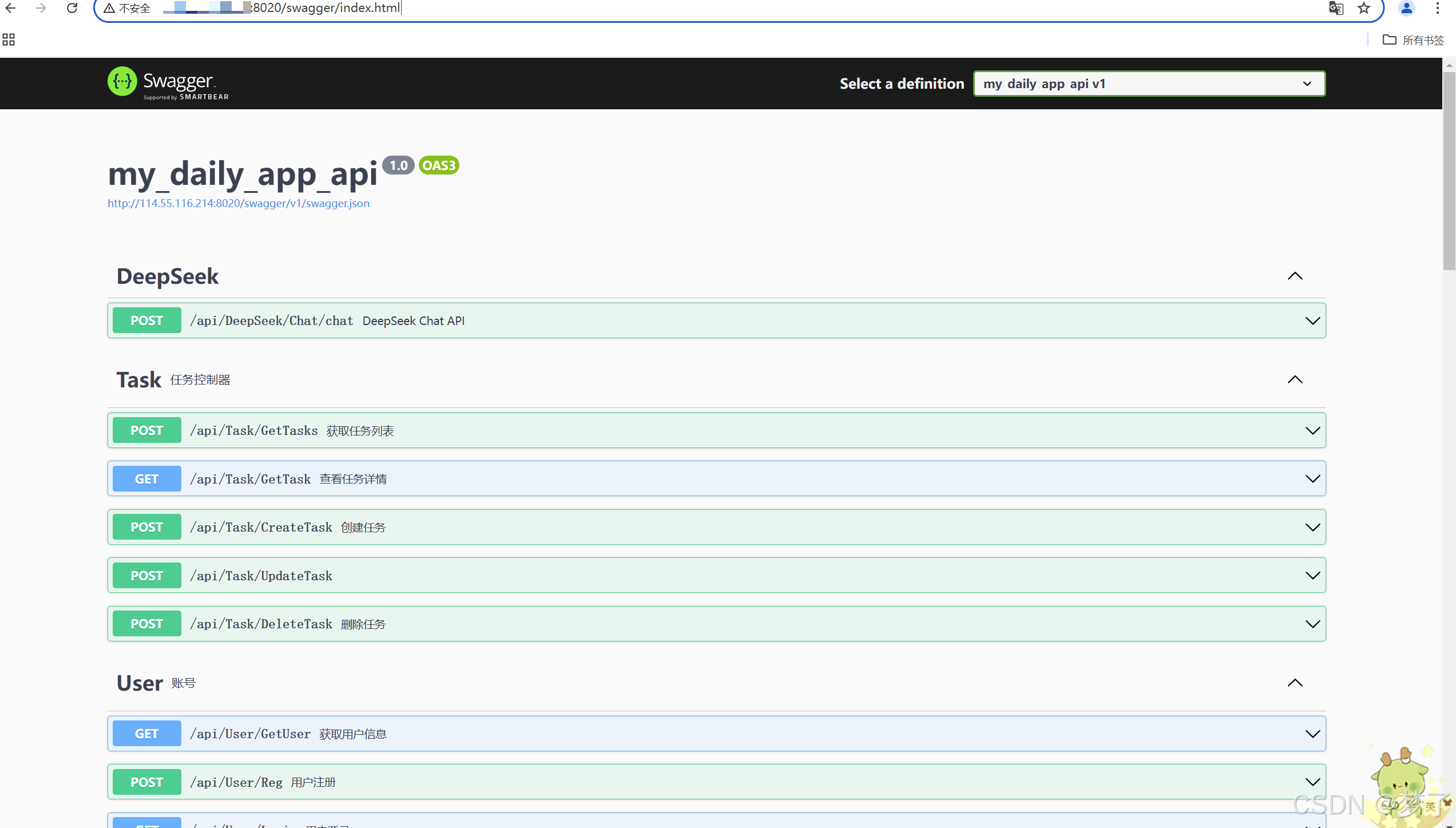Expand POST /api/DeepSeek/Chat/chat endpoint

(x=1312, y=321)
